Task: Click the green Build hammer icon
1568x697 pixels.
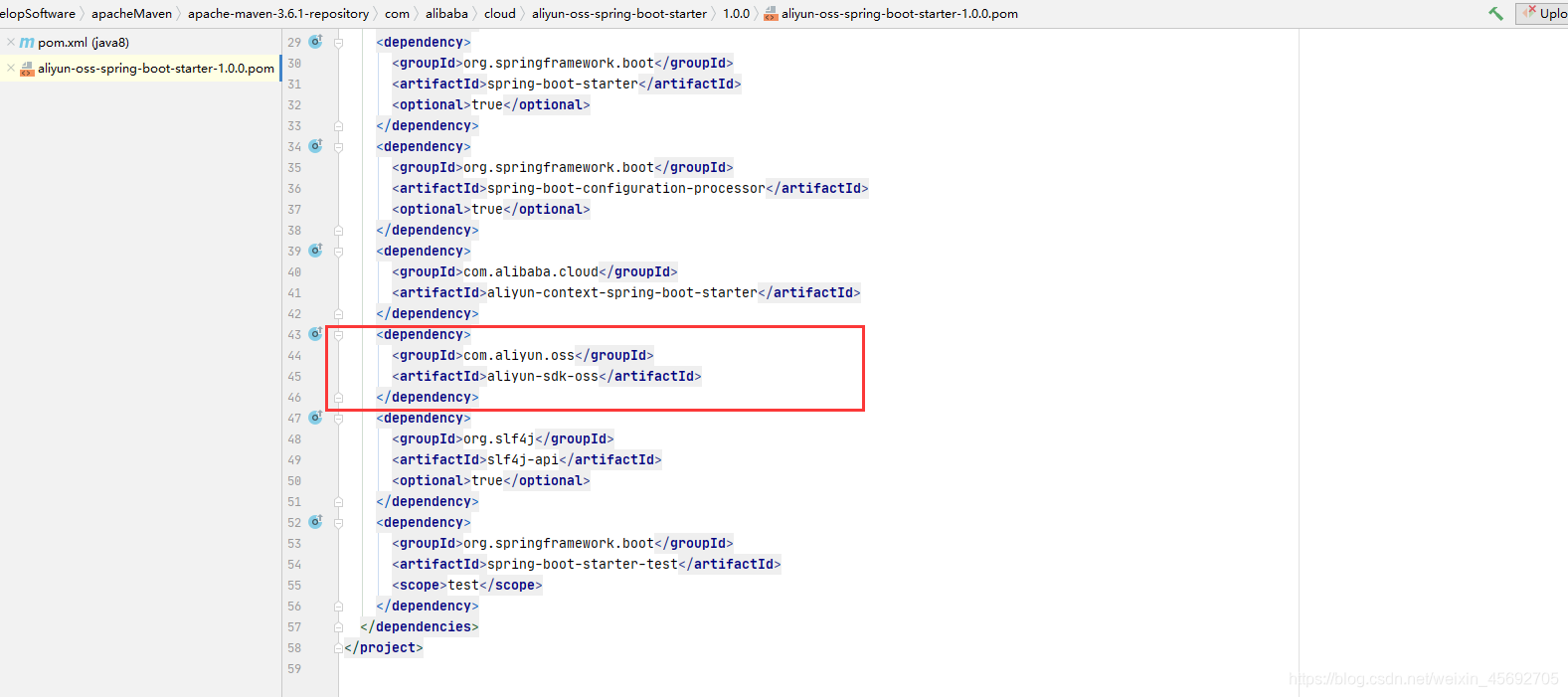Action: tap(1495, 13)
